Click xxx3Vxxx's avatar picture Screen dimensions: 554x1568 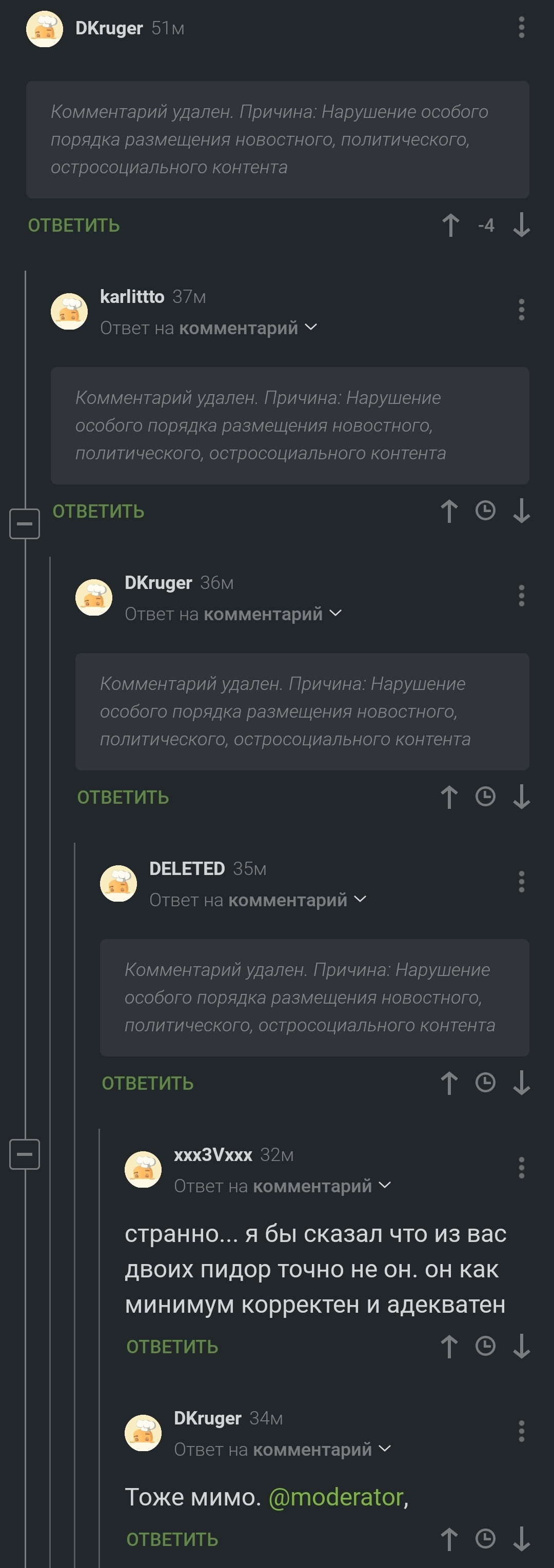pyautogui.click(x=143, y=1169)
